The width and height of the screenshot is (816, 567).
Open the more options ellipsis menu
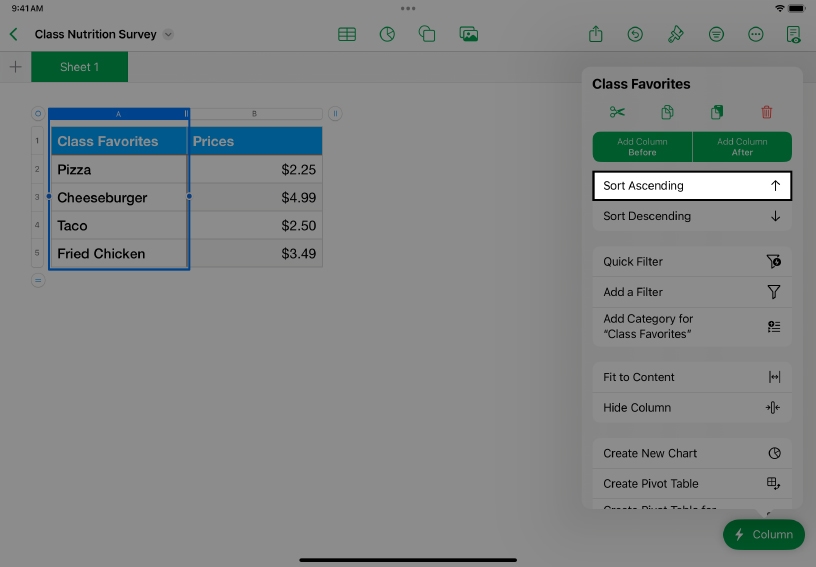tap(756, 34)
